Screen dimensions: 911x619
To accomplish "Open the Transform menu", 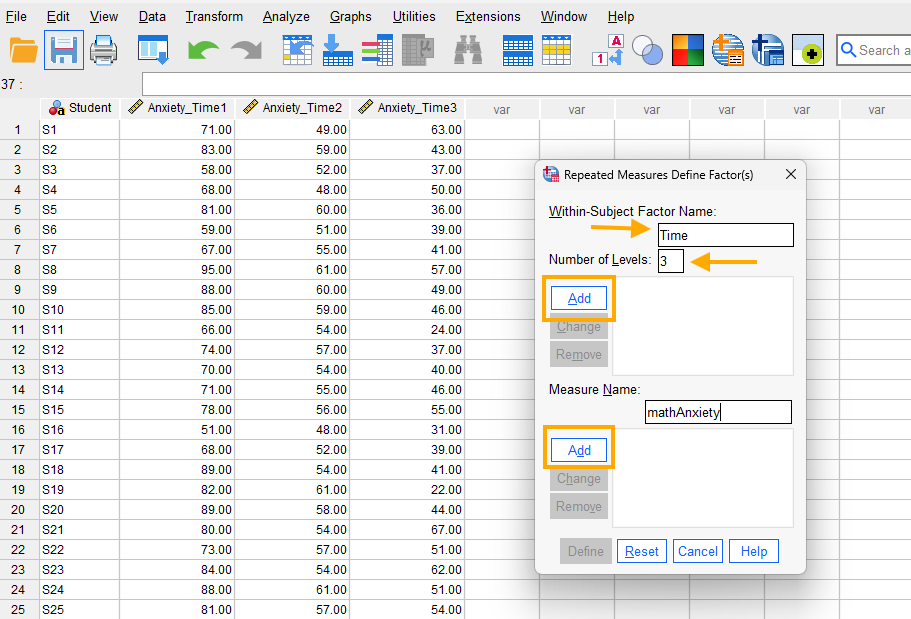I will tap(214, 16).
